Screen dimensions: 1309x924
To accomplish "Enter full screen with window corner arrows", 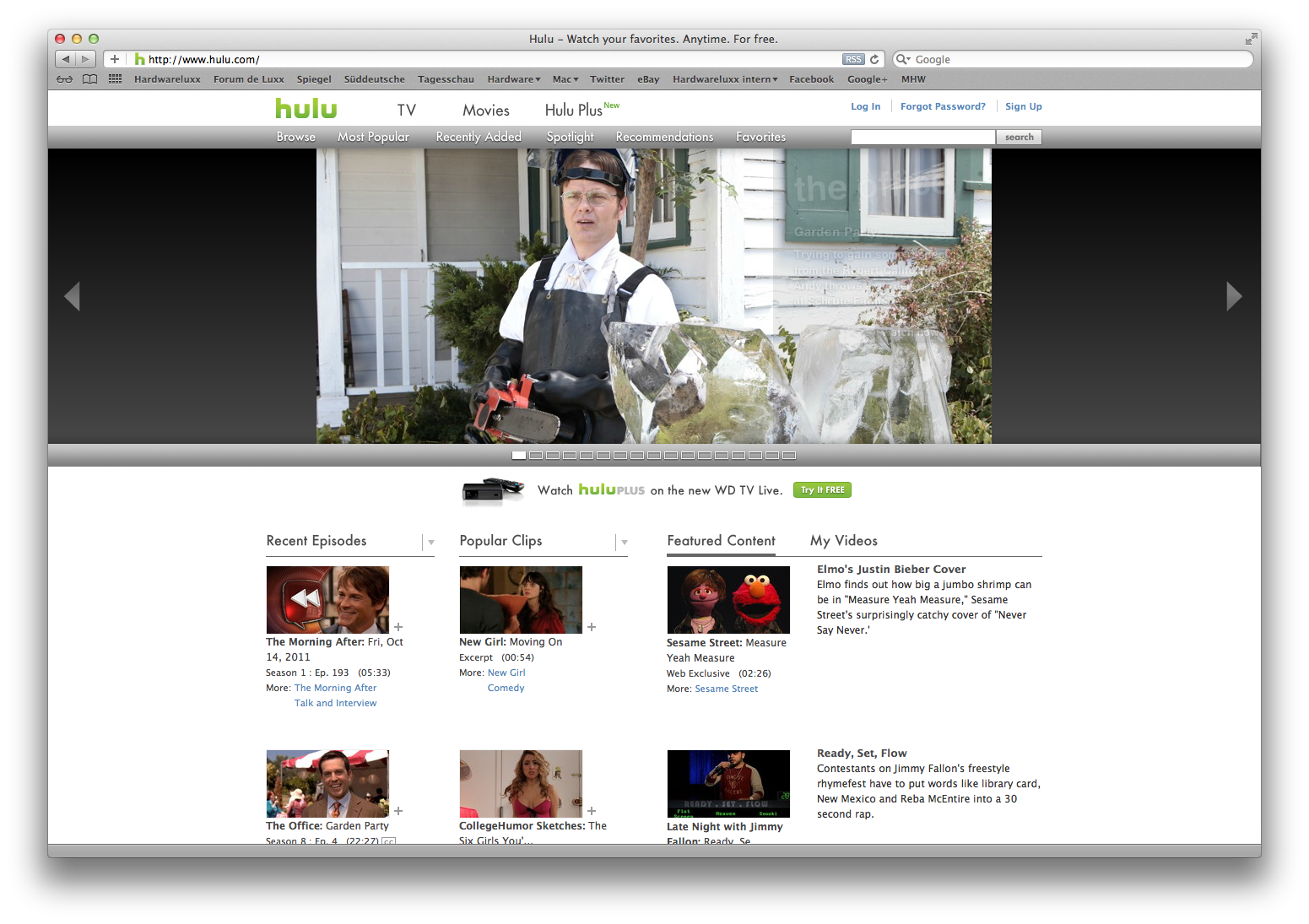I will [1250, 39].
